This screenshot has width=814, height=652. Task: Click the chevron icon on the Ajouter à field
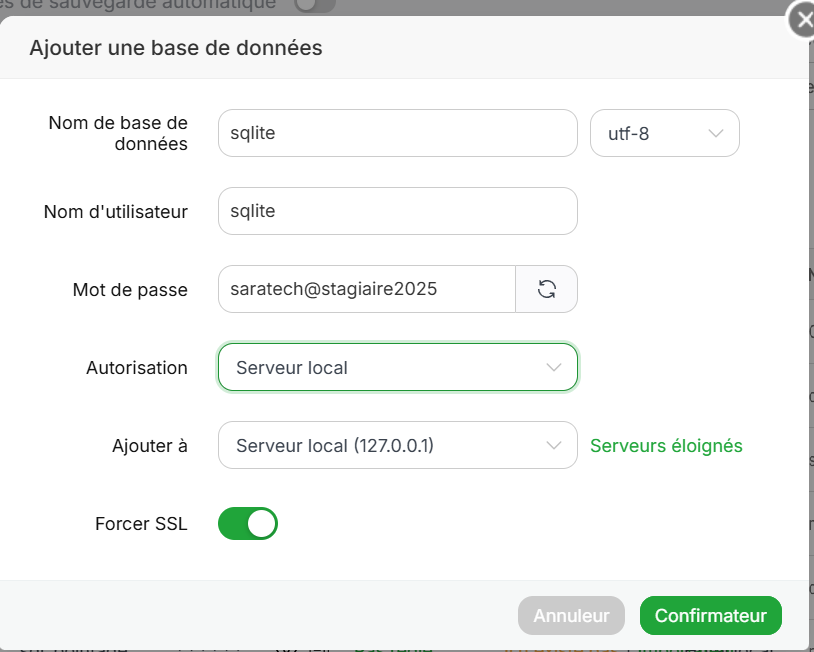[x=554, y=445]
